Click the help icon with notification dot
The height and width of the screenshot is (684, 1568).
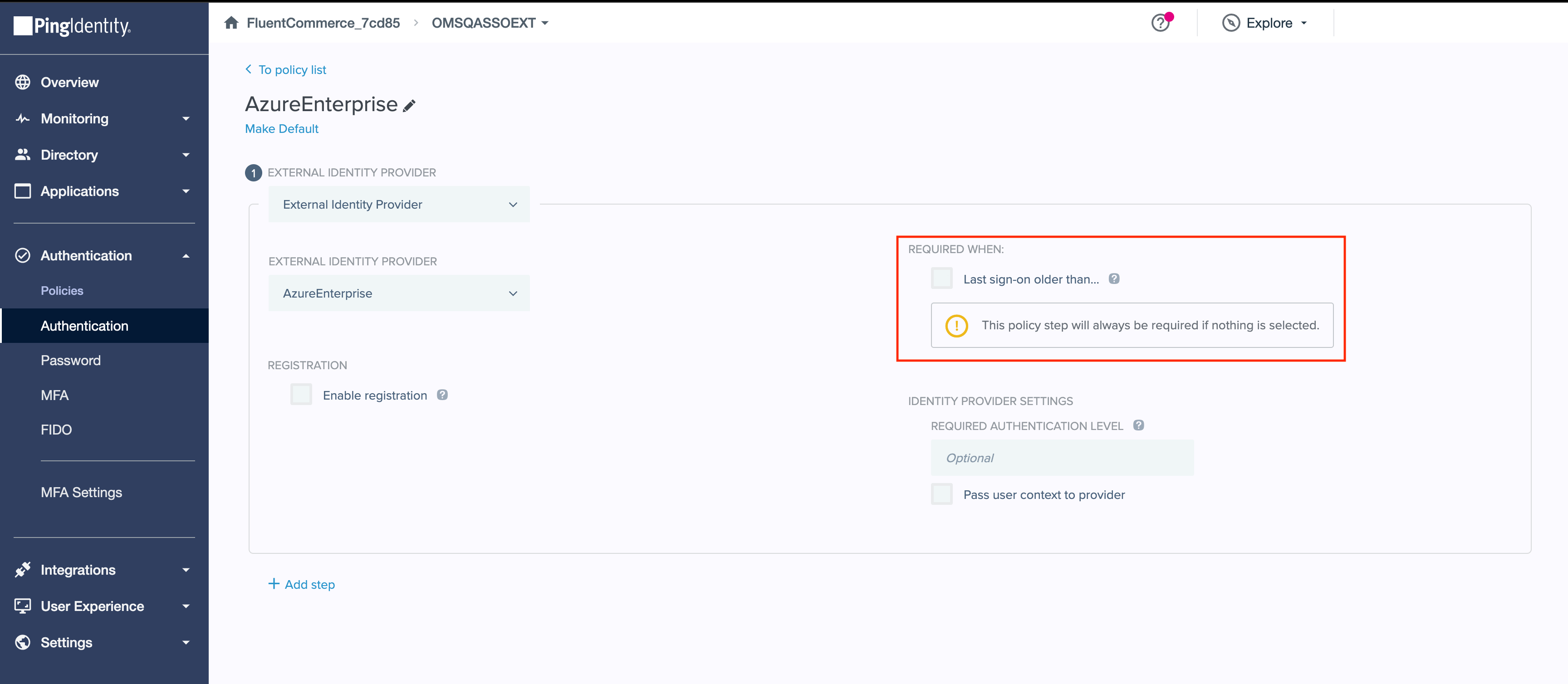pyautogui.click(x=1161, y=23)
